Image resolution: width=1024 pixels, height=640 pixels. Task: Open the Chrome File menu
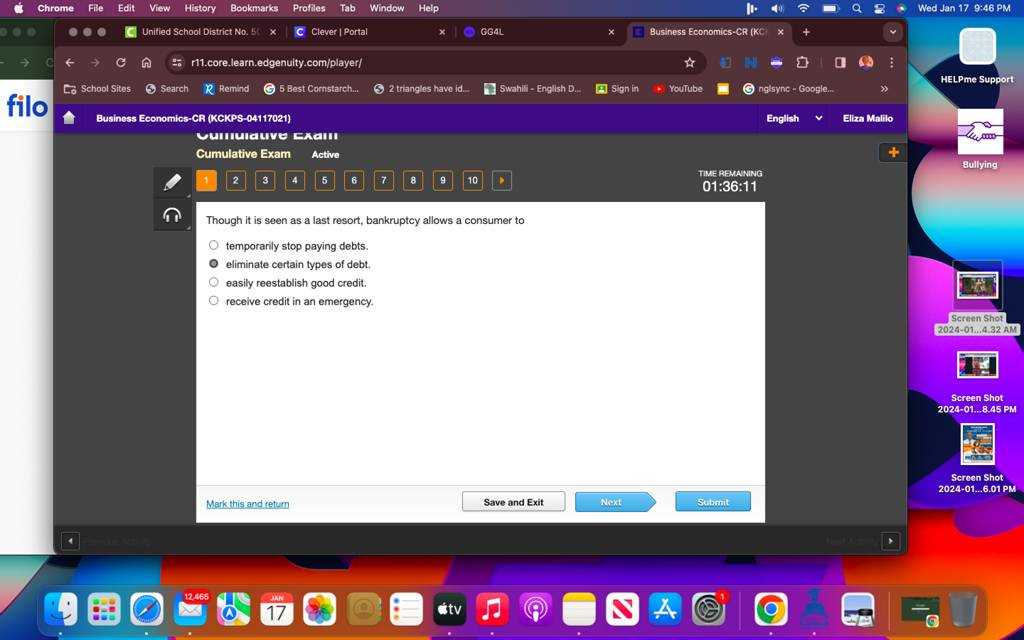click(95, 8)
